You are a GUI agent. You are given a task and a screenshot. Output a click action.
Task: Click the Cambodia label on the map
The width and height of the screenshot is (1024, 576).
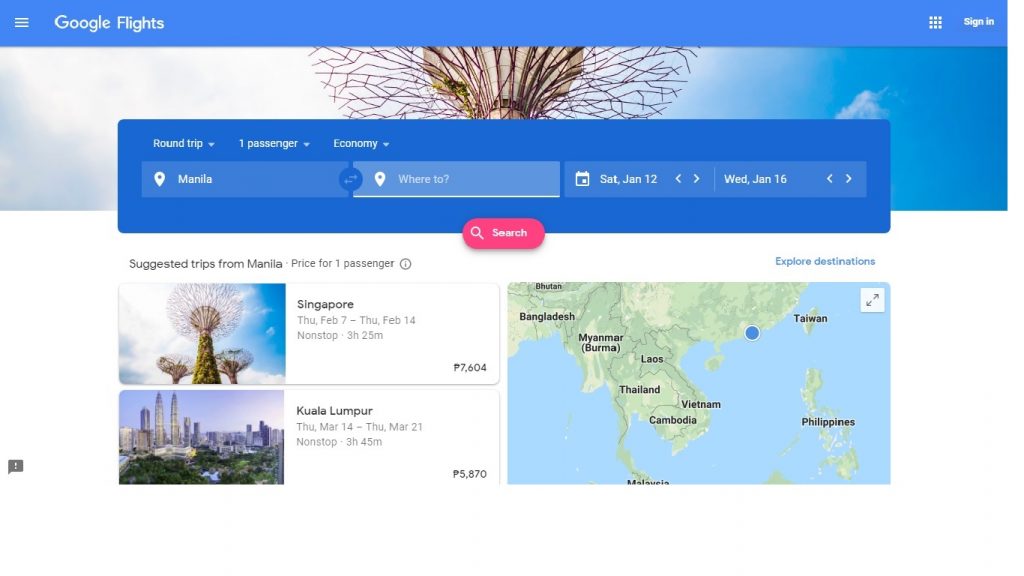(x=673, y=420)
